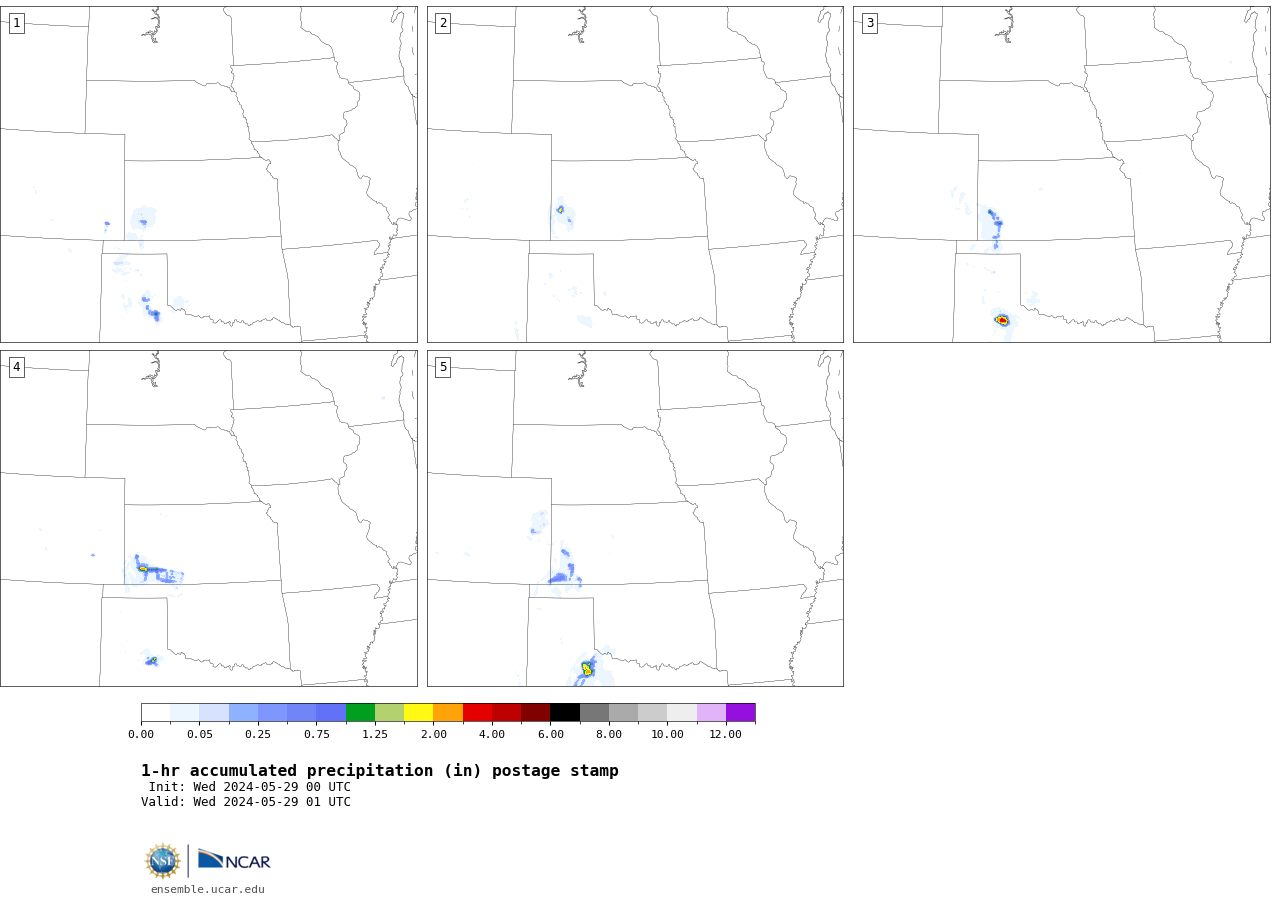Open the ensemble.ucar.edu link

pyautogui.click(x=208, y=889)
